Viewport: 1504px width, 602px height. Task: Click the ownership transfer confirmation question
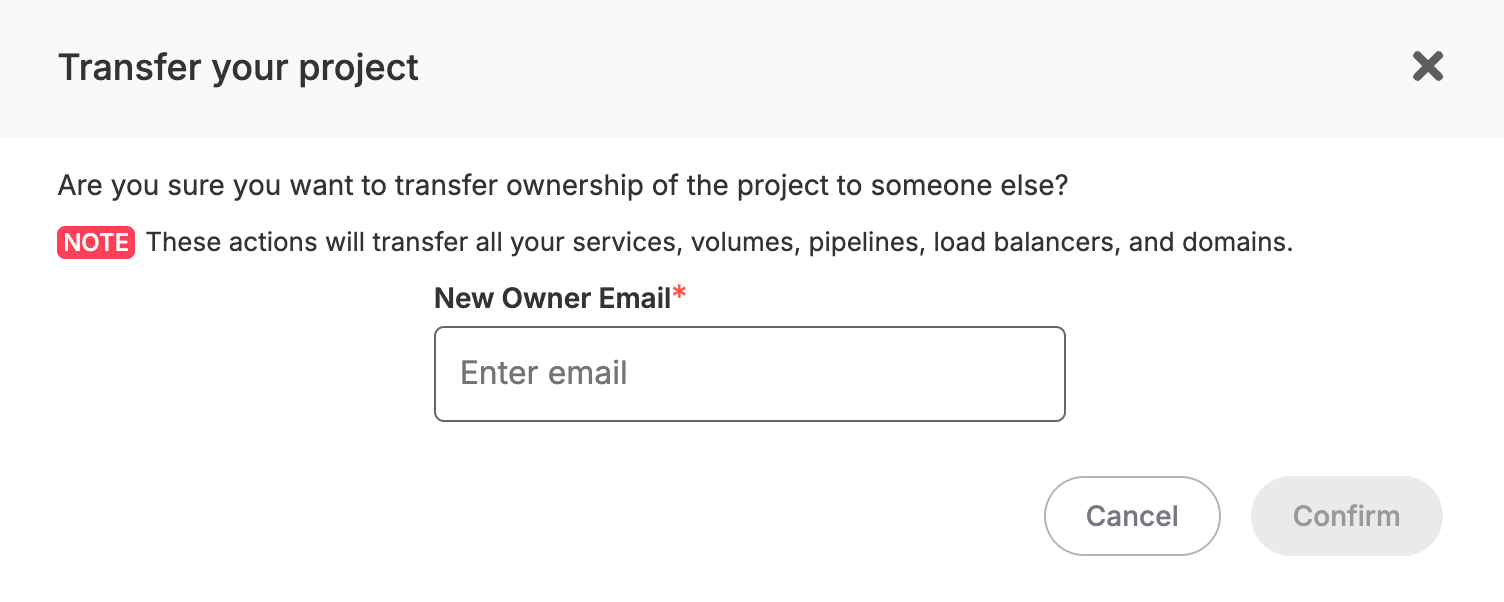pyautogui.click(x=563, y=187)
